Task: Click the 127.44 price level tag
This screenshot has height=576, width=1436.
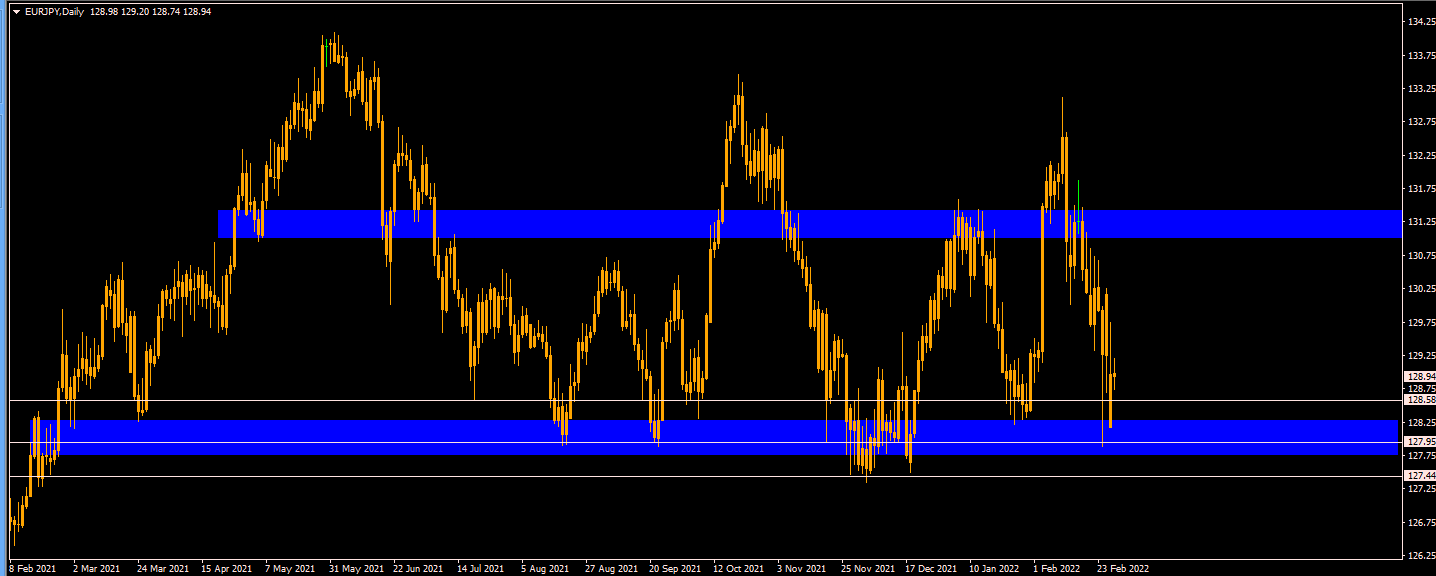Action: click(x=1420, y=476)
